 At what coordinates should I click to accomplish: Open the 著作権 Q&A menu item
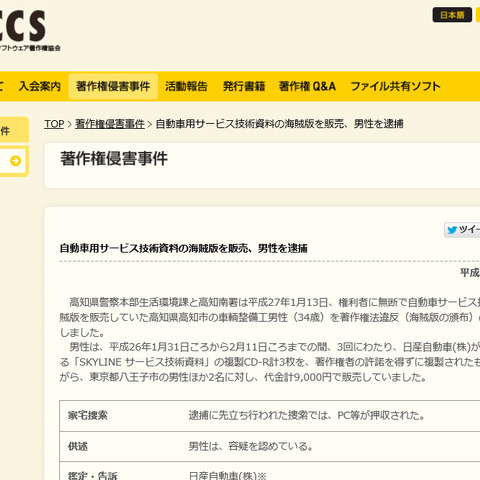pos(307,86)
